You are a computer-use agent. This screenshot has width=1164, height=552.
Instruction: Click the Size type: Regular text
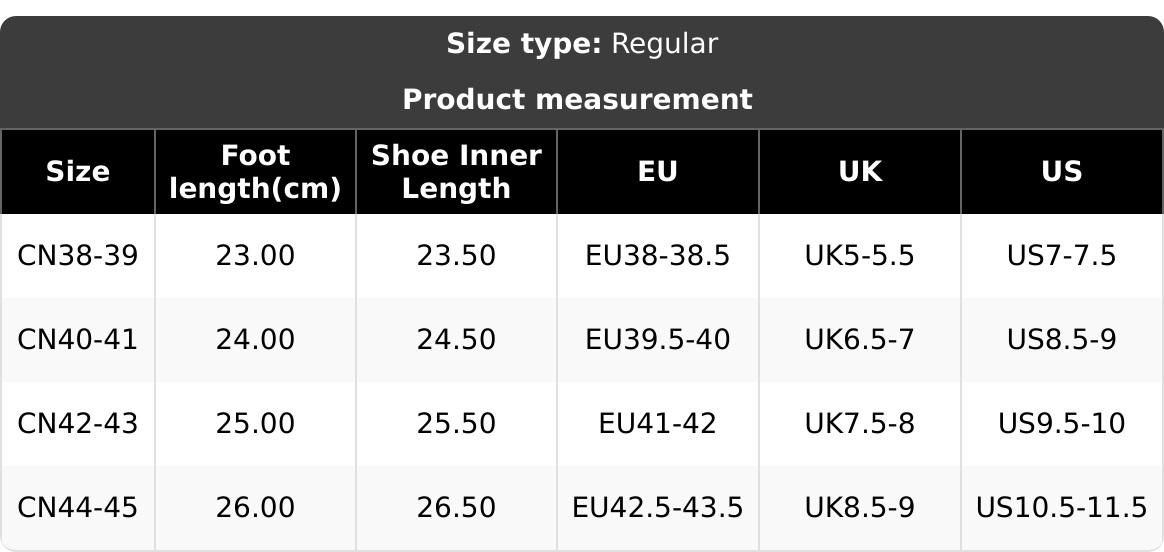click(581, 44)
